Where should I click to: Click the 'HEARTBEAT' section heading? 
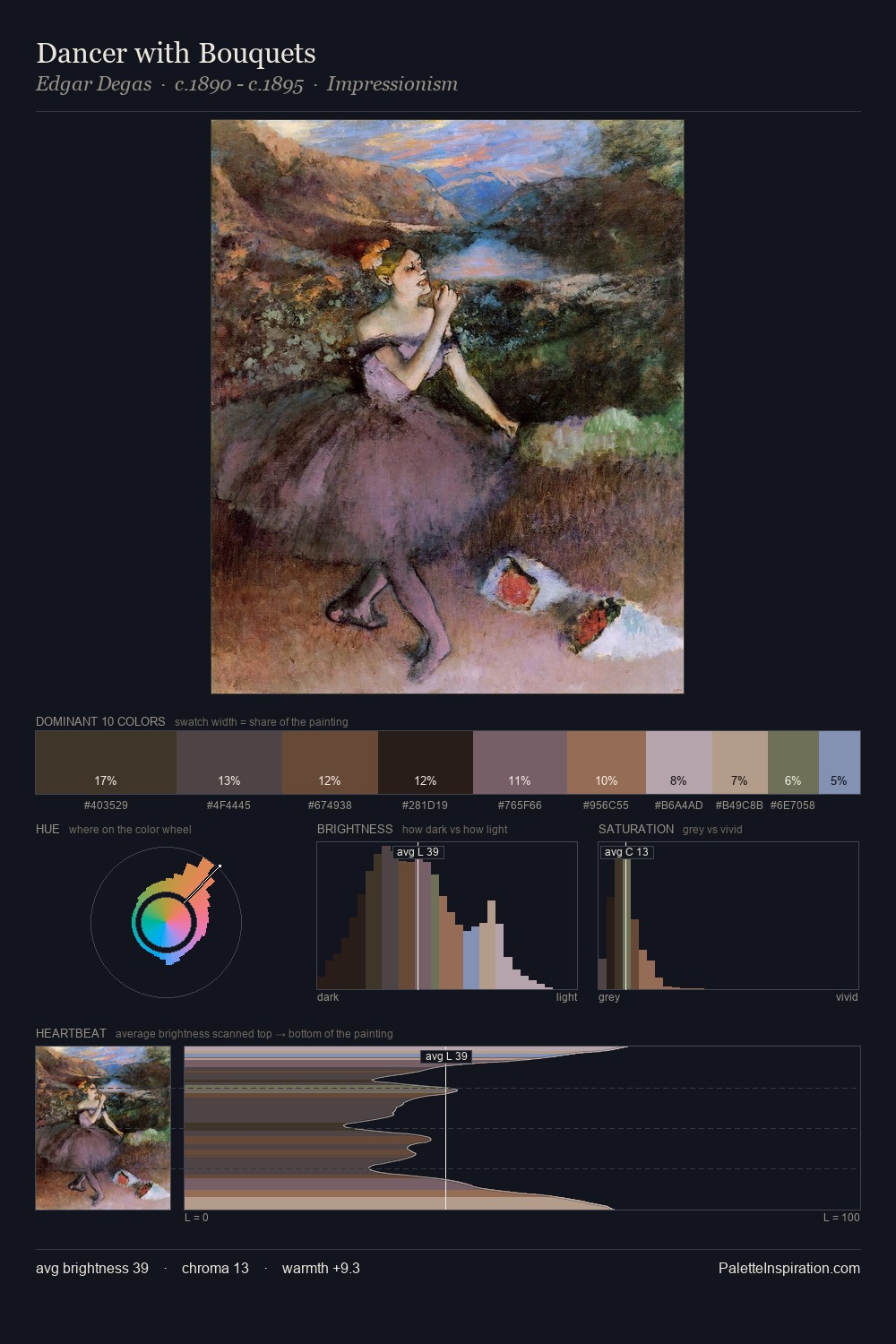(71, 1033)
